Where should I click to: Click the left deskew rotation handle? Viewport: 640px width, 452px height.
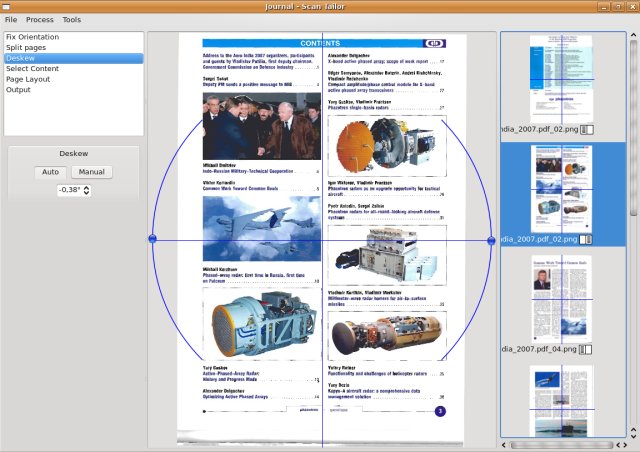click(x=152, y=239)
